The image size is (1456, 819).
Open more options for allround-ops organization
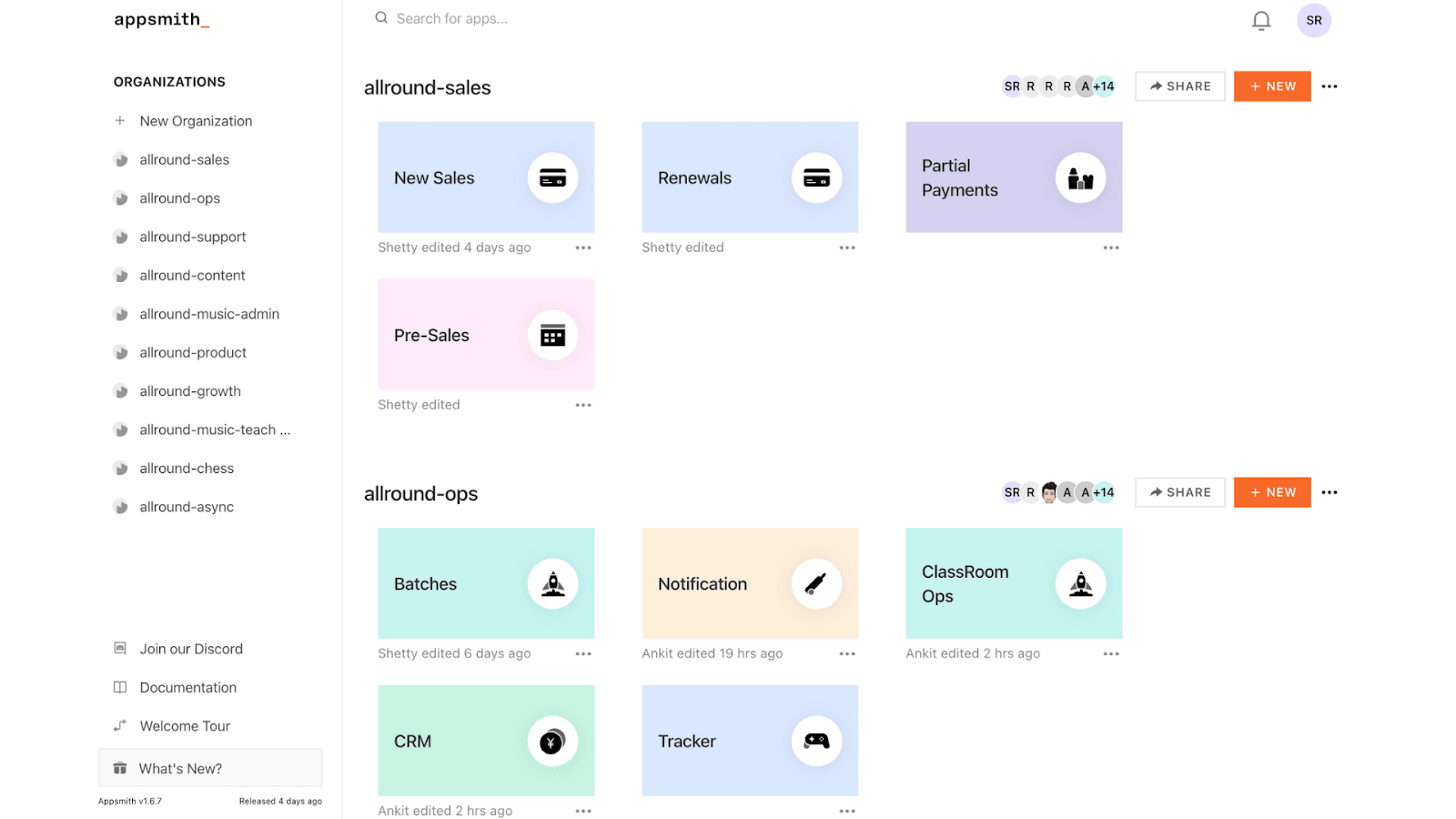[1330, 492]
